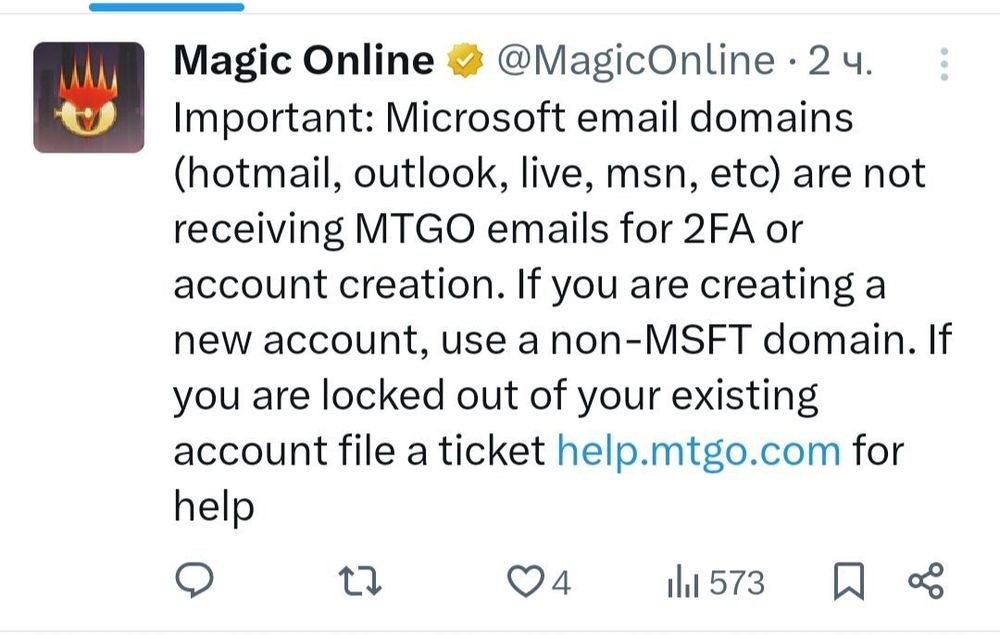Viewport: 1000px width, 635px height.
Task: Click the Magic Online display name
Action: (304, 62)
